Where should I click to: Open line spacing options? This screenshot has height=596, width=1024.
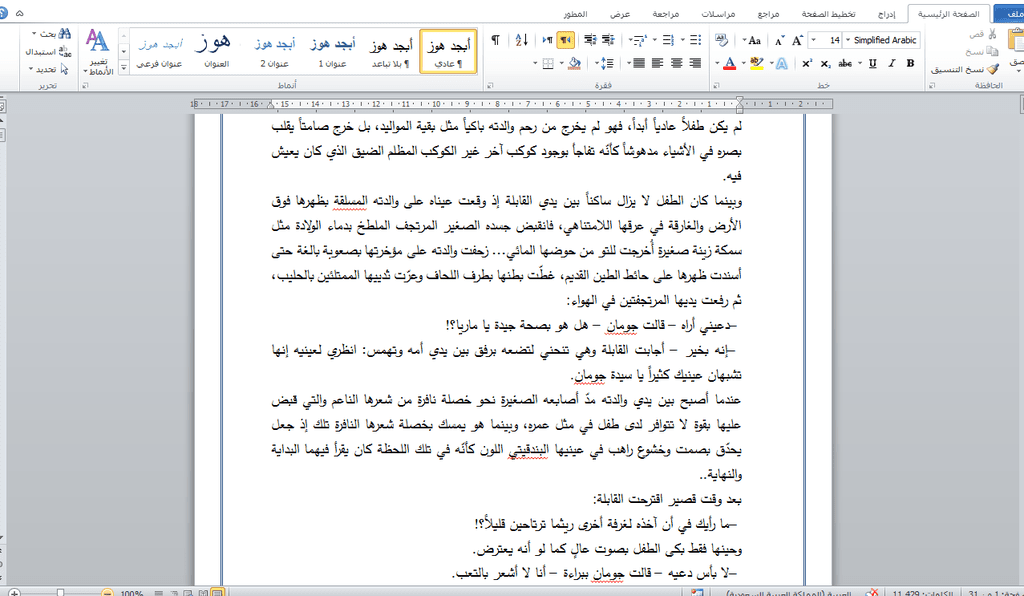click(x=607, y=63)
